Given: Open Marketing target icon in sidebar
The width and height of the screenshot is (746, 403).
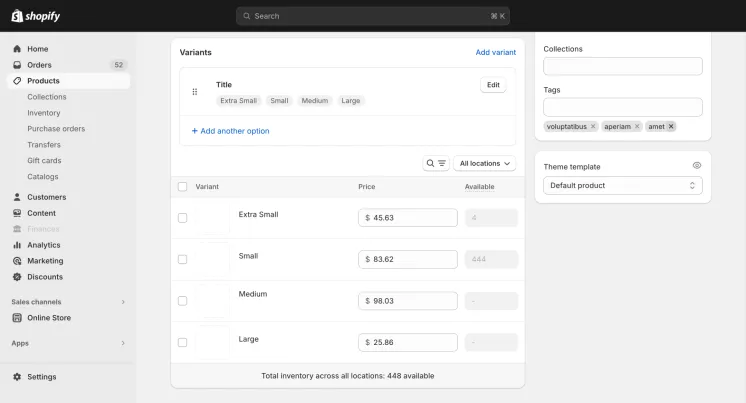Looking at the screenshot, I should pos(17,261).
